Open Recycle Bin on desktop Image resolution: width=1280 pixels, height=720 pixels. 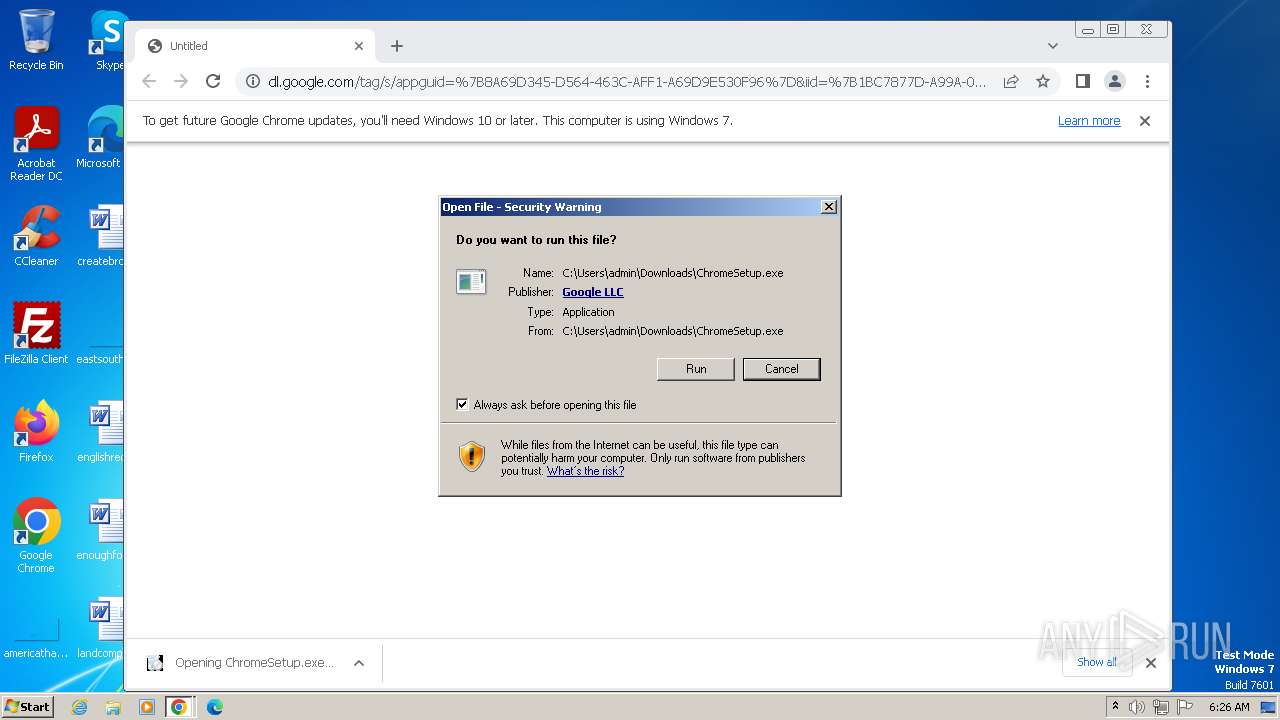click(36, 40)
